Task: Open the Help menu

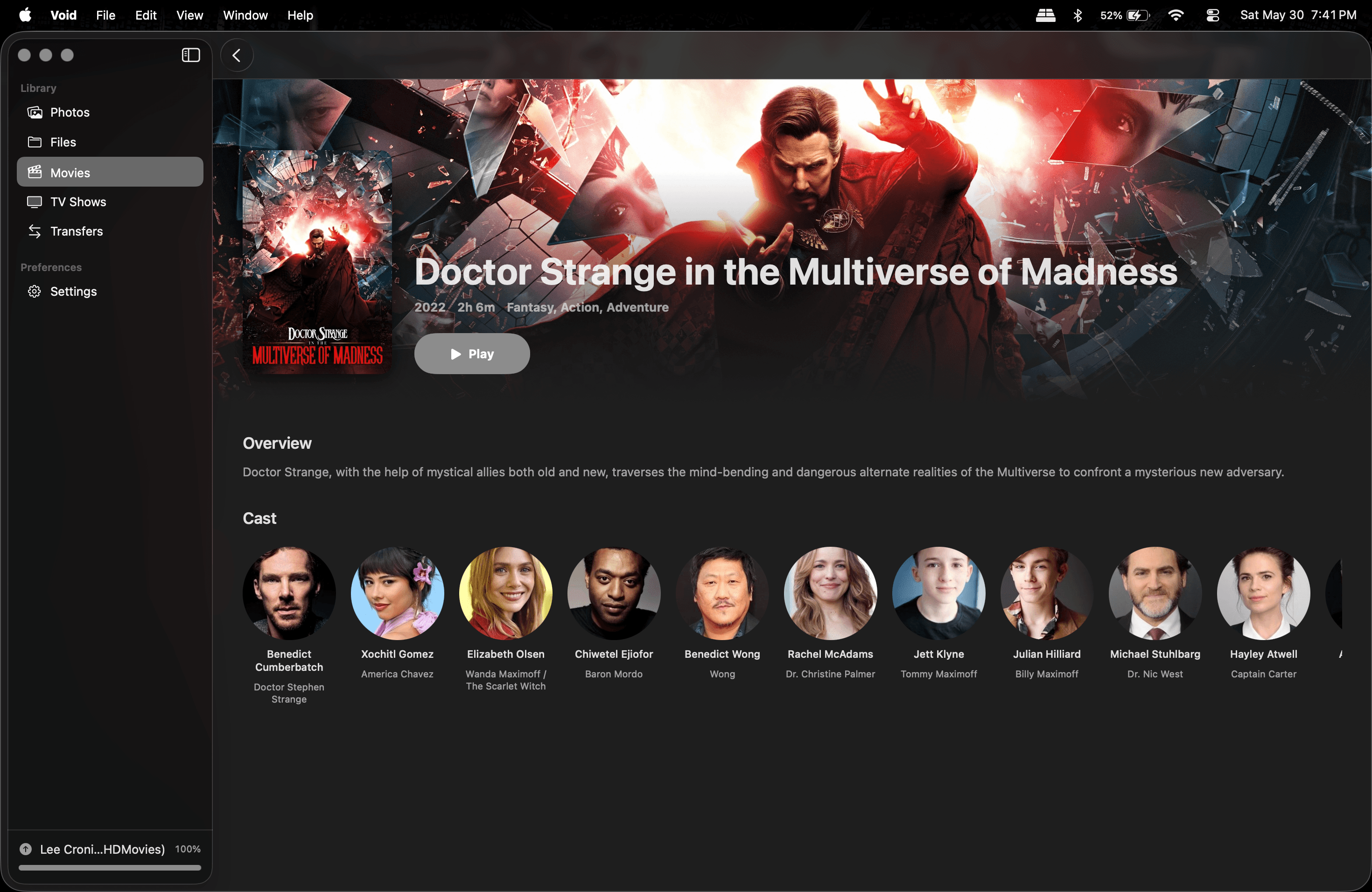Action: pos(301,15)
